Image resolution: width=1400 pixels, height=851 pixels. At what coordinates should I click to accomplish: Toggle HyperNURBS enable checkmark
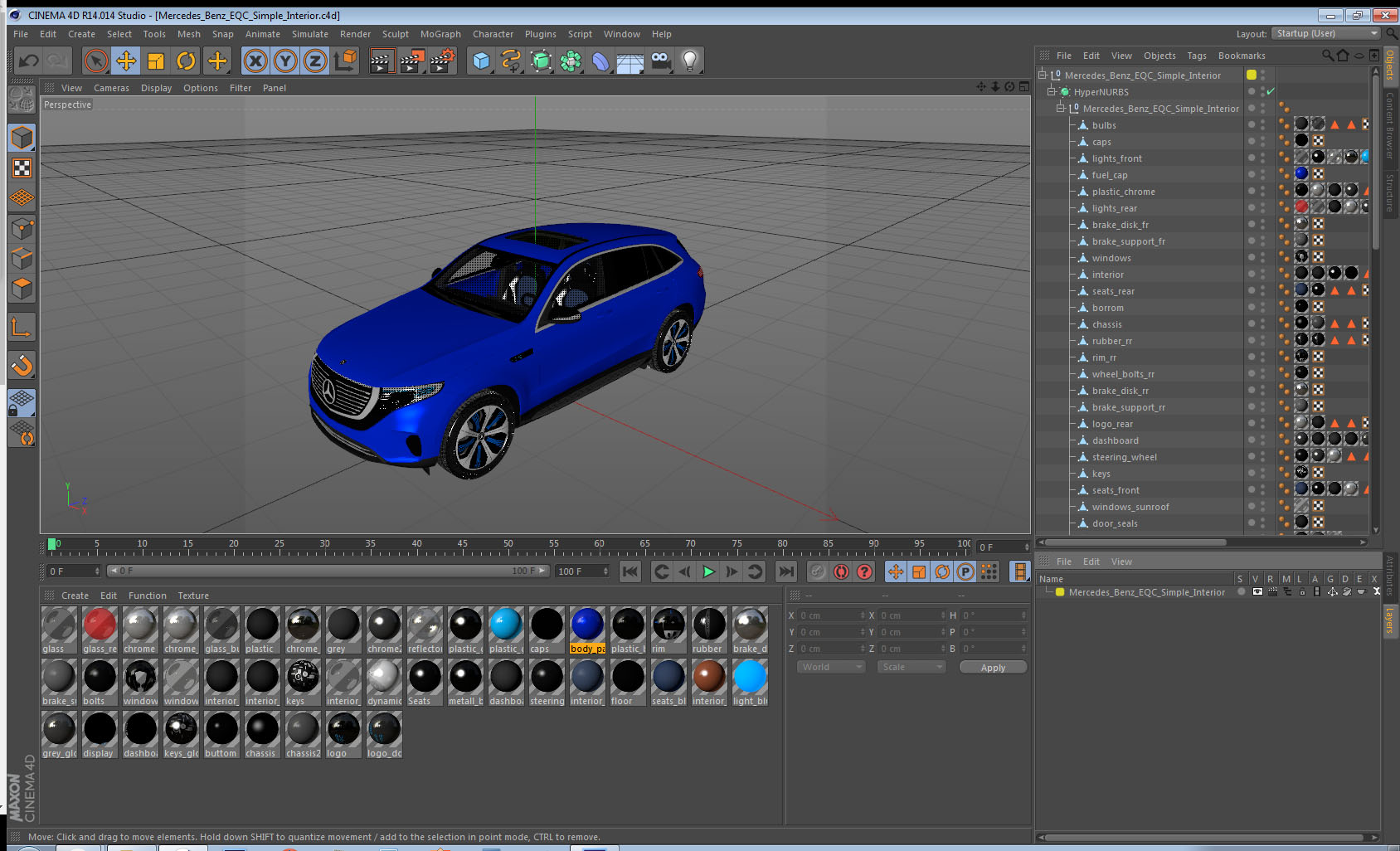[x=1271, y=92]
